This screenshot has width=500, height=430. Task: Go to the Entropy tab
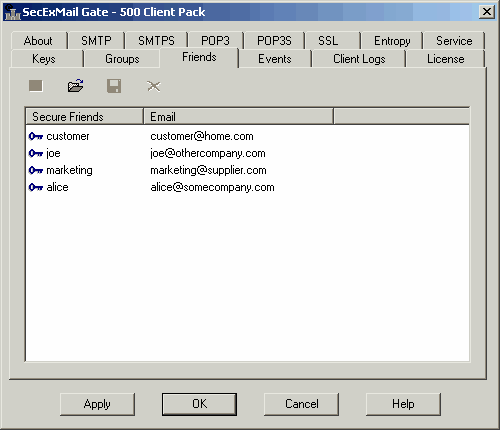(x=392, y=41)
